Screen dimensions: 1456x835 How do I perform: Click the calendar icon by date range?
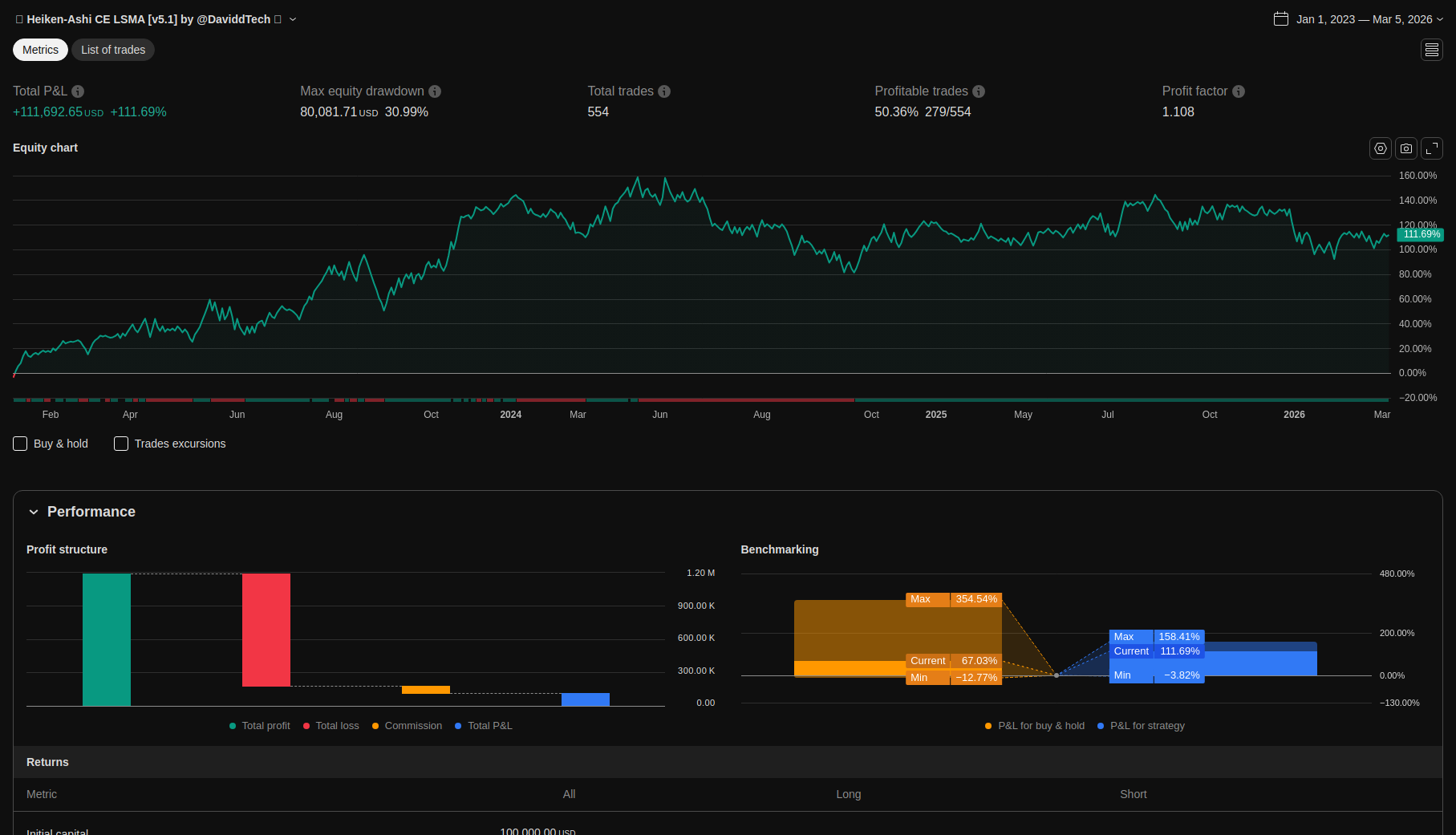(1281, 19)
